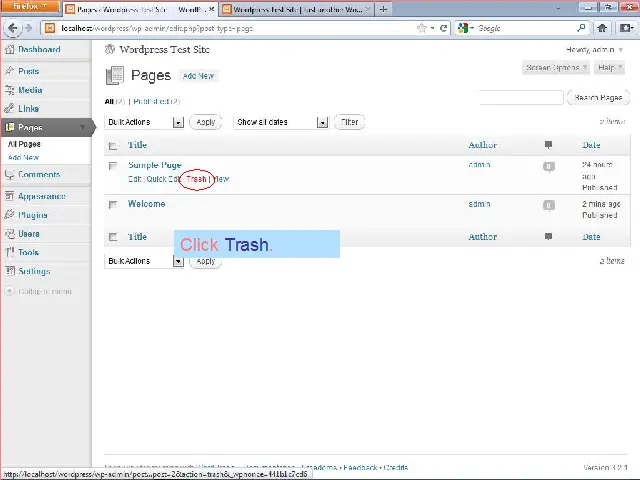The width and height of the screenshot is (640, 480).
Task: Switch to the Wordpress Test Site second tab
Action: [295, 9]
